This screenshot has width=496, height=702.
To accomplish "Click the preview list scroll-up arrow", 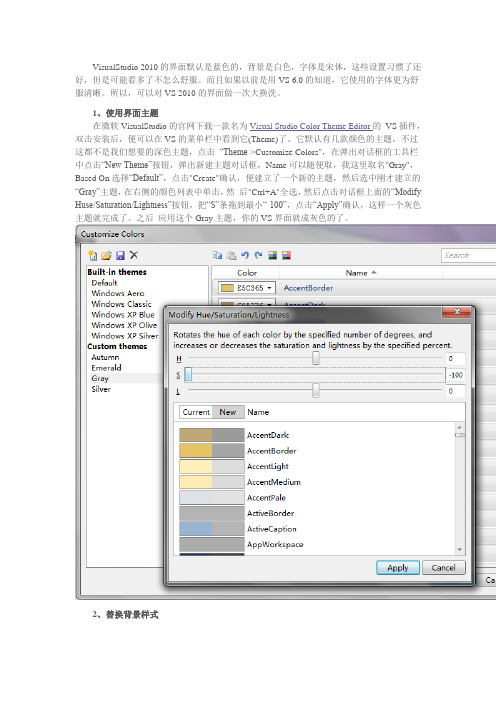I will tap(459, 427).
